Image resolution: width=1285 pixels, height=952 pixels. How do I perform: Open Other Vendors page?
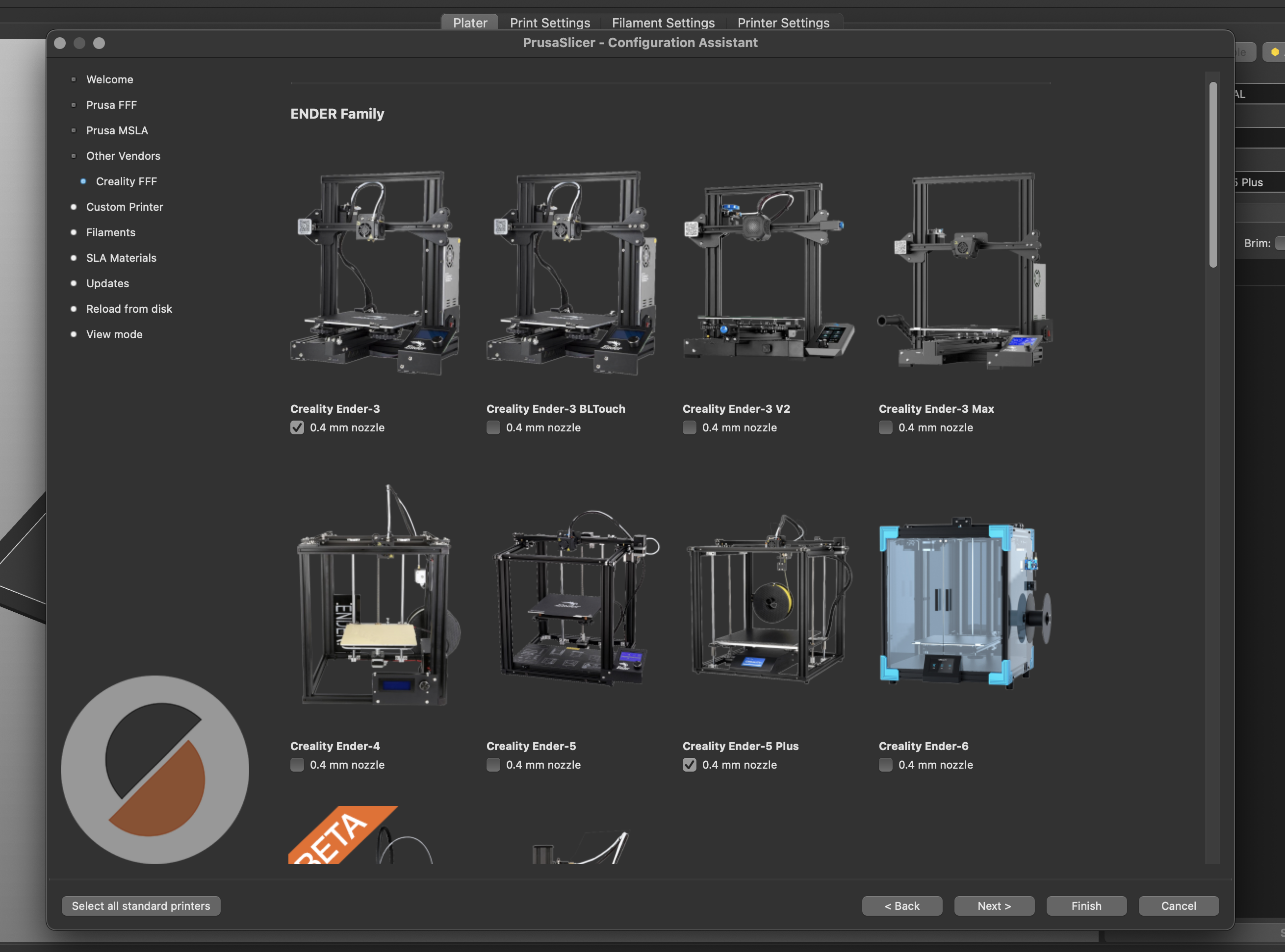click(124, 155)
